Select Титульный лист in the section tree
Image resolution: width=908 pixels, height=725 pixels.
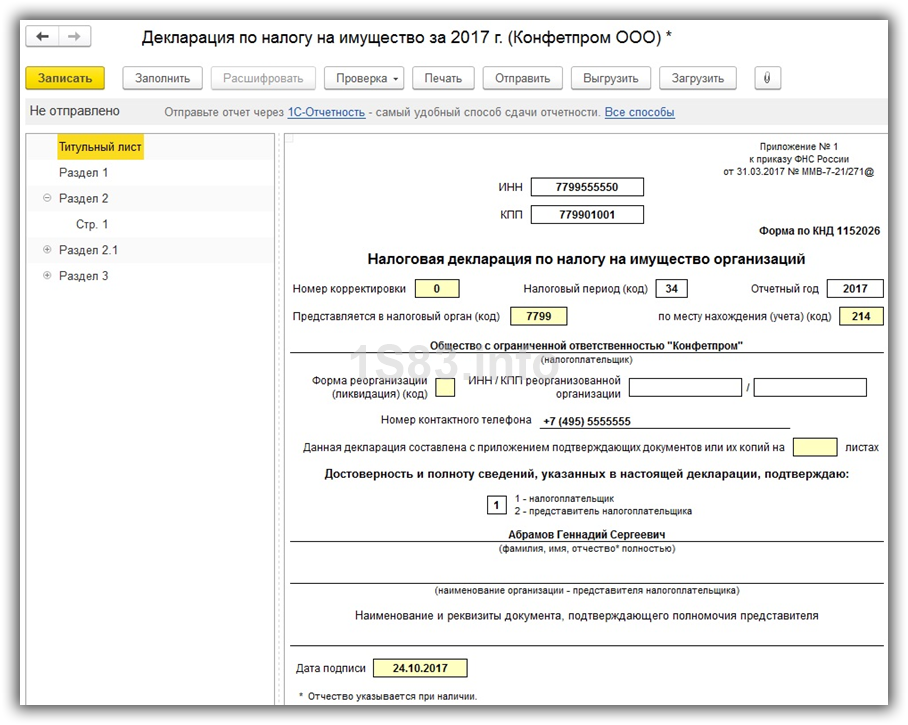tap(100, 147)
